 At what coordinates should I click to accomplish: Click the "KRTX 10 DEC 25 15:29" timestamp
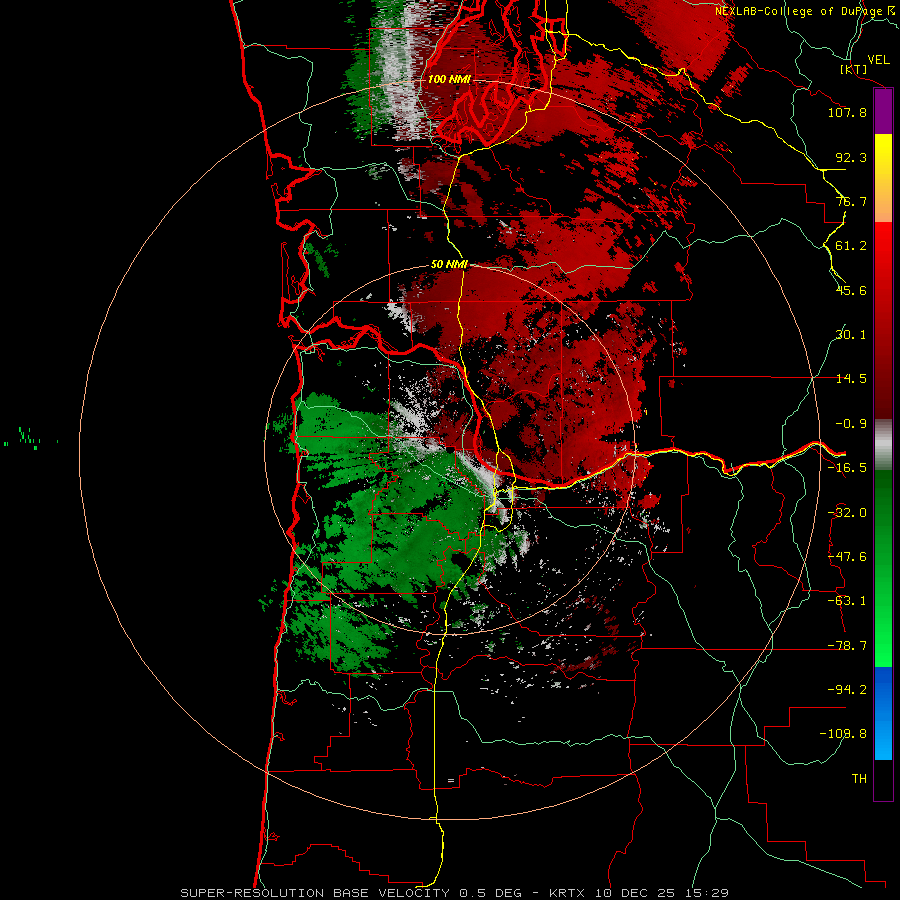(639, 893)
